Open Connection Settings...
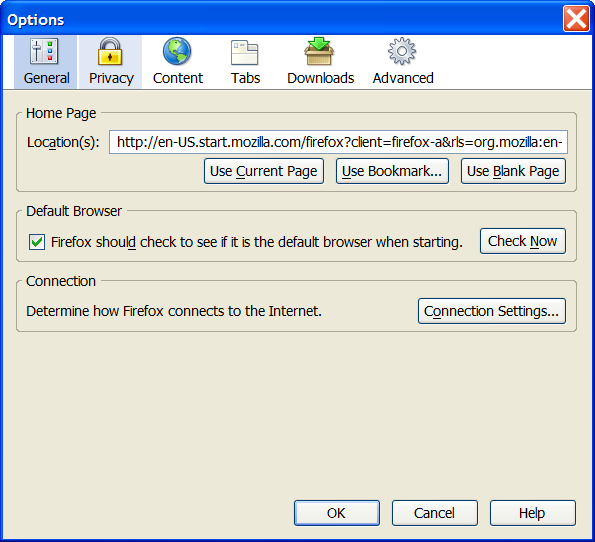The image size is (595, 542). tap(492, 311)
